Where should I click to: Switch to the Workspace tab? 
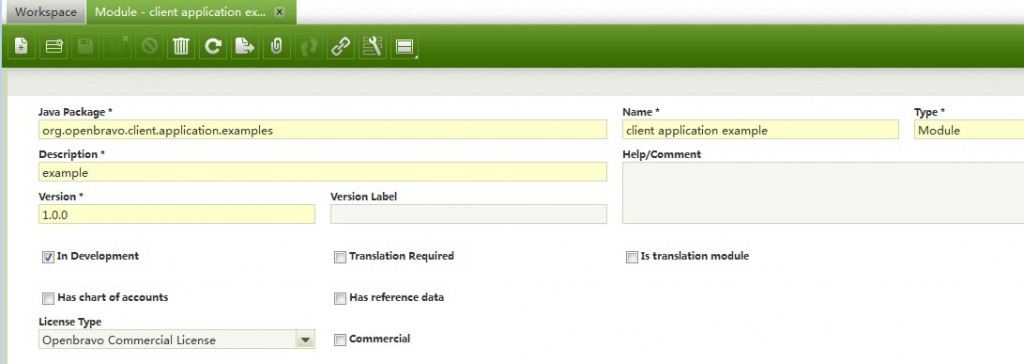[x=45, y=12]
